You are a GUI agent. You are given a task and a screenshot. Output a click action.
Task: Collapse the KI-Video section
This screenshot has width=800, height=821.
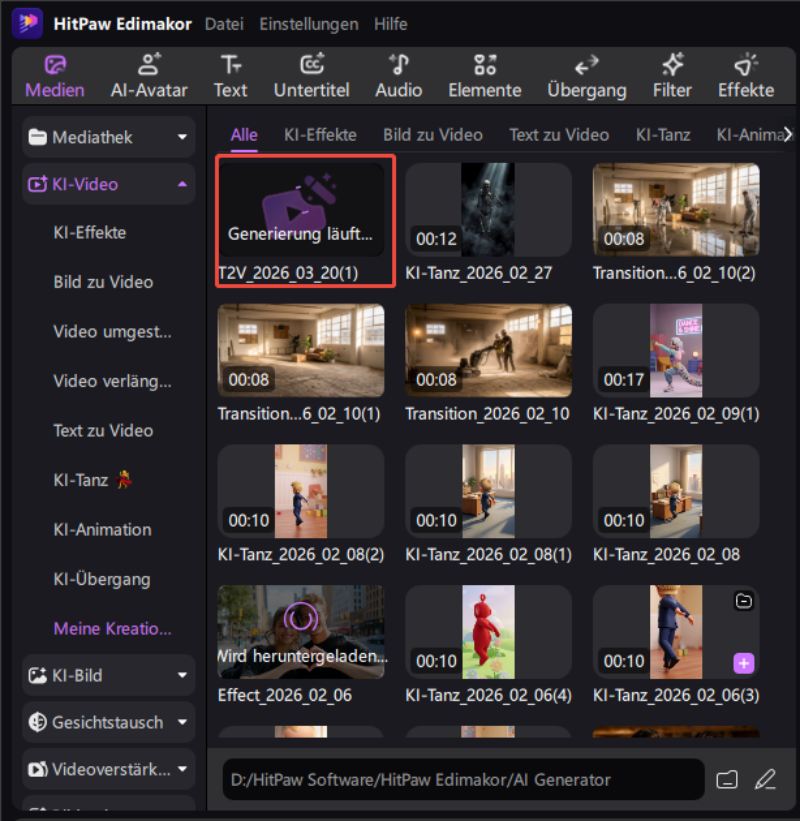pos(182,184)
